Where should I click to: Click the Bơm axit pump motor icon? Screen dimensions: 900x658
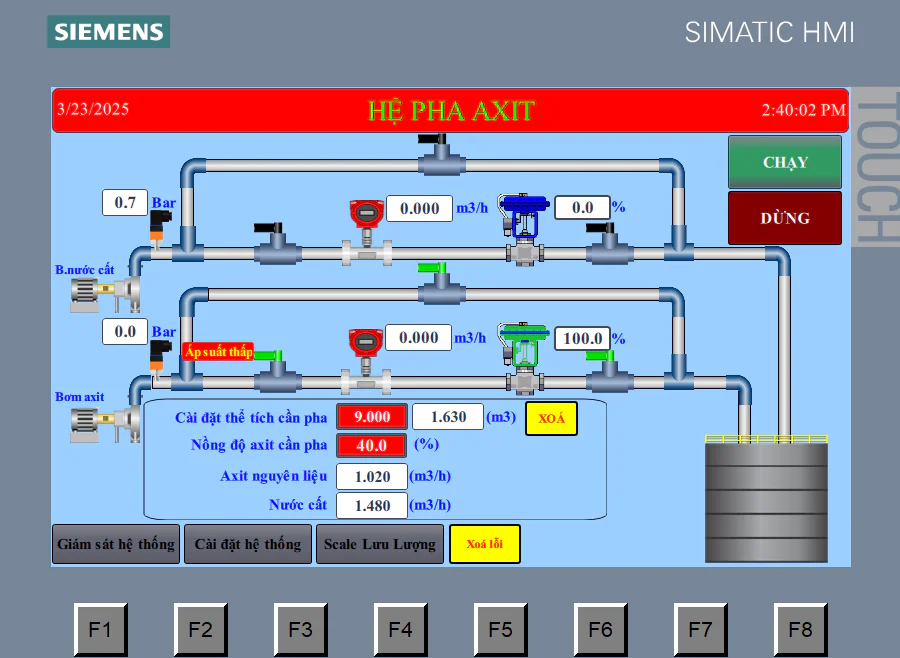click(105, 424)
